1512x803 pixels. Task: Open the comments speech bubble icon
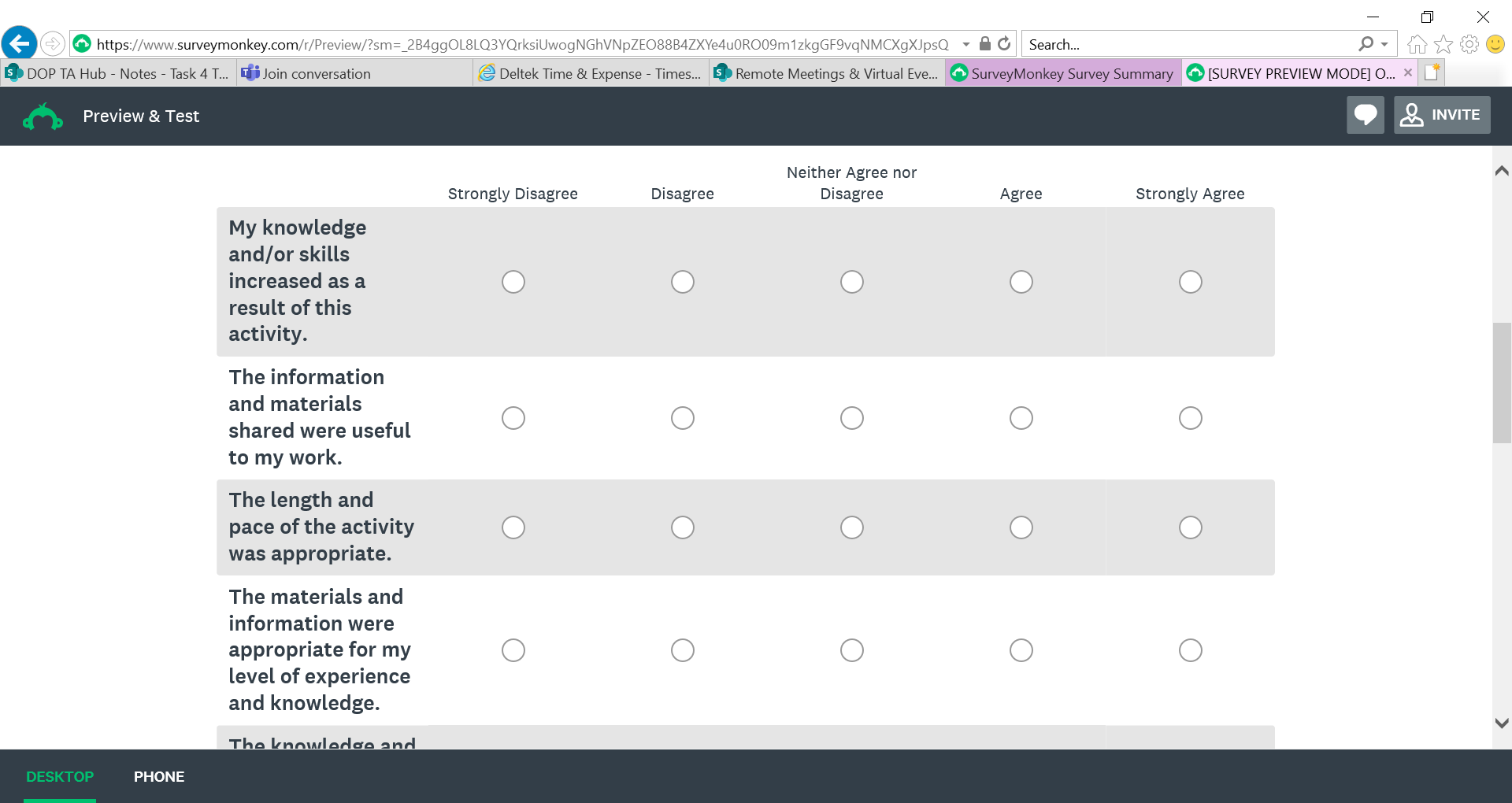(1365, 115)
